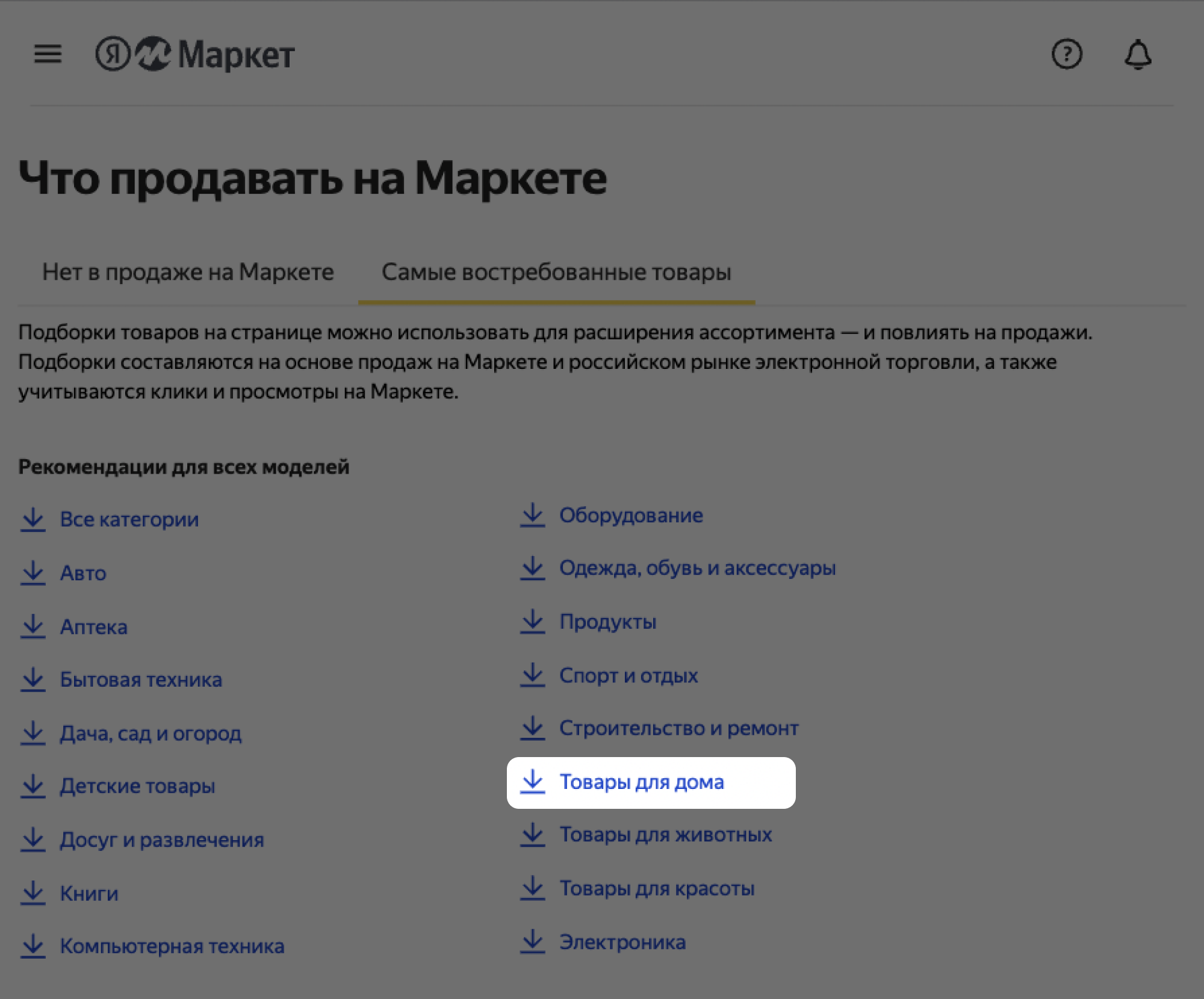Open the help question mark icon
The width and height of the screenshot is (1204, 999).
tap(1067, 55)
